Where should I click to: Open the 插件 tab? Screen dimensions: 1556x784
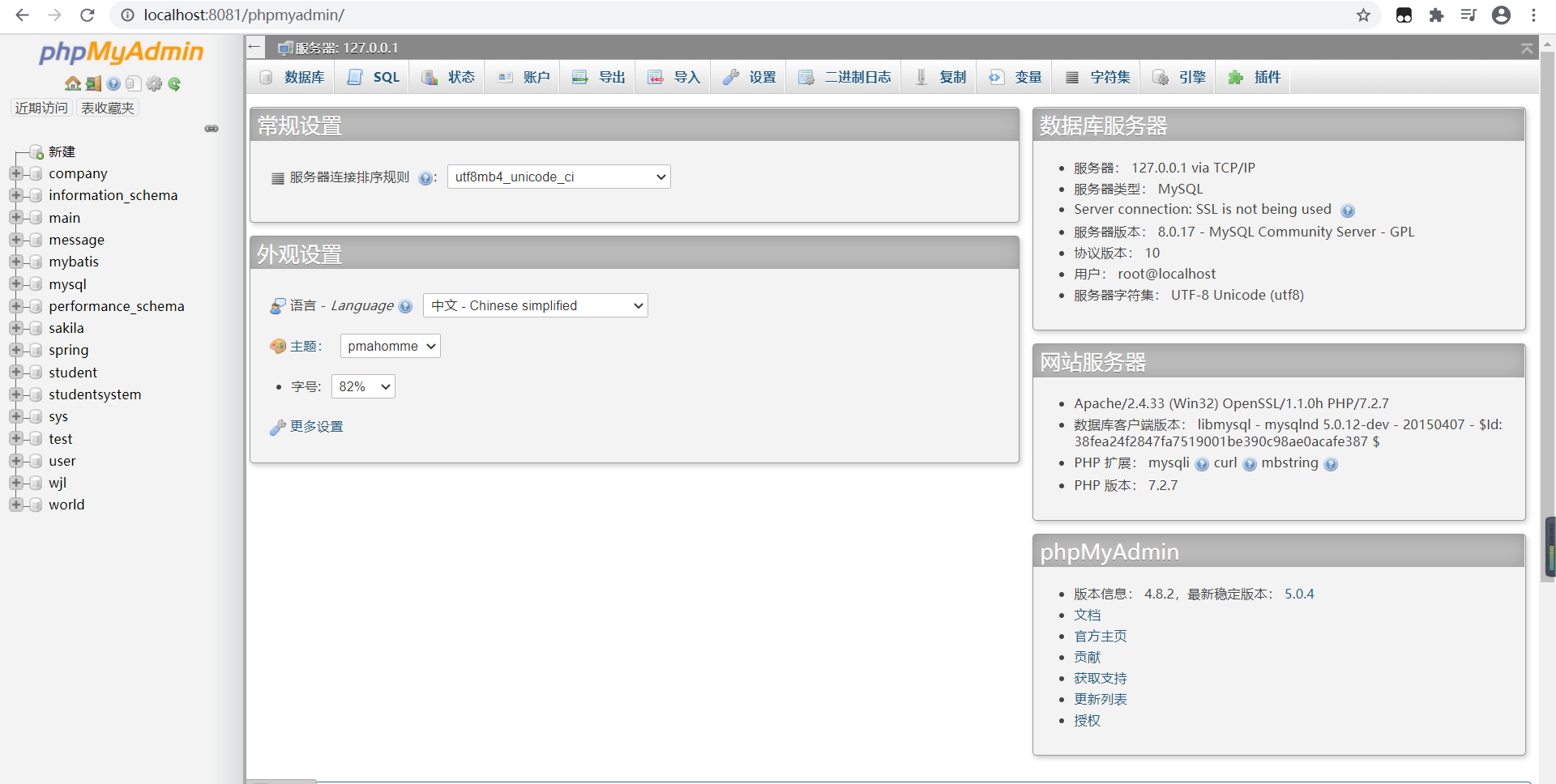1254,77
